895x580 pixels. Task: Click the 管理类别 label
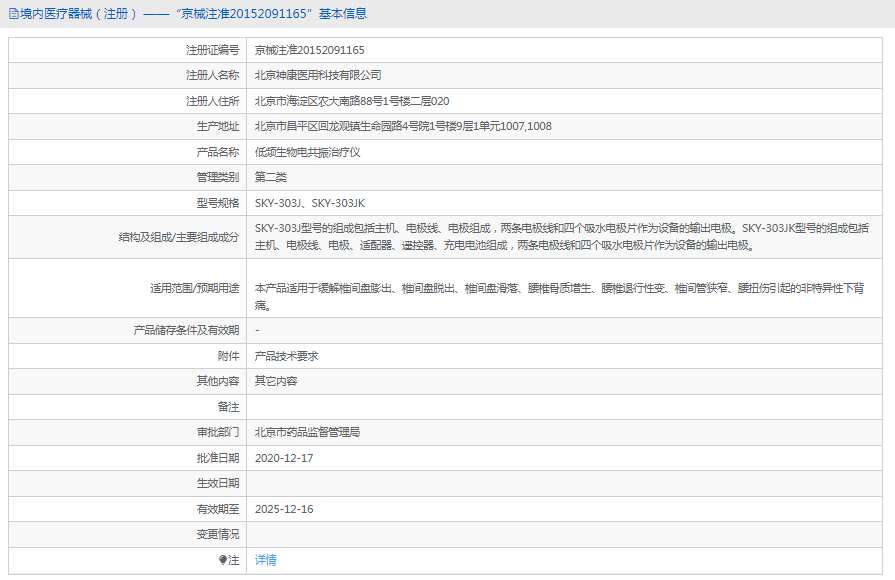218,178
